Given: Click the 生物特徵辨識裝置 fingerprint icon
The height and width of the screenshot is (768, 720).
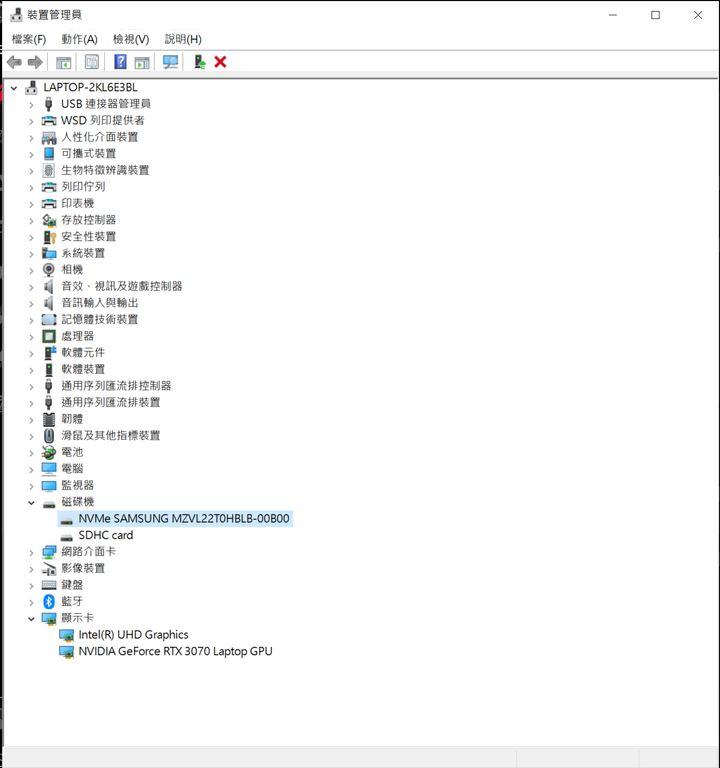Looking at the screenshot, I should 48,170.
